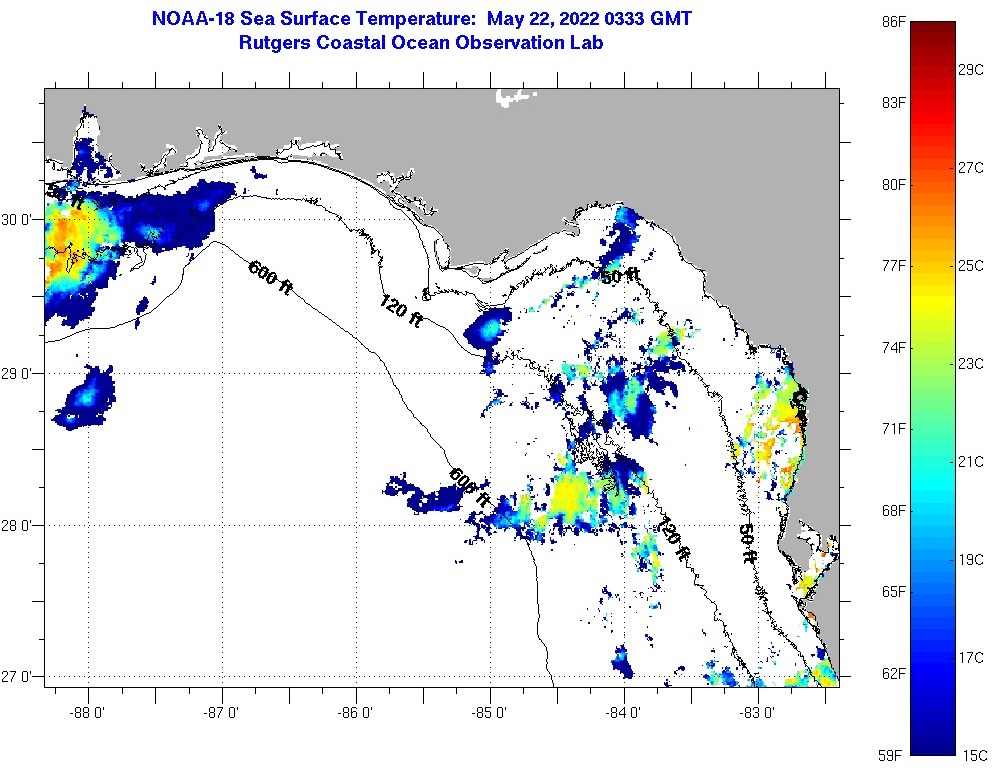Click the isolated blue patch near -88, 29 latitude
This screenshot has height=770, width=992.
pyautogui.click(x=87, y=400)
